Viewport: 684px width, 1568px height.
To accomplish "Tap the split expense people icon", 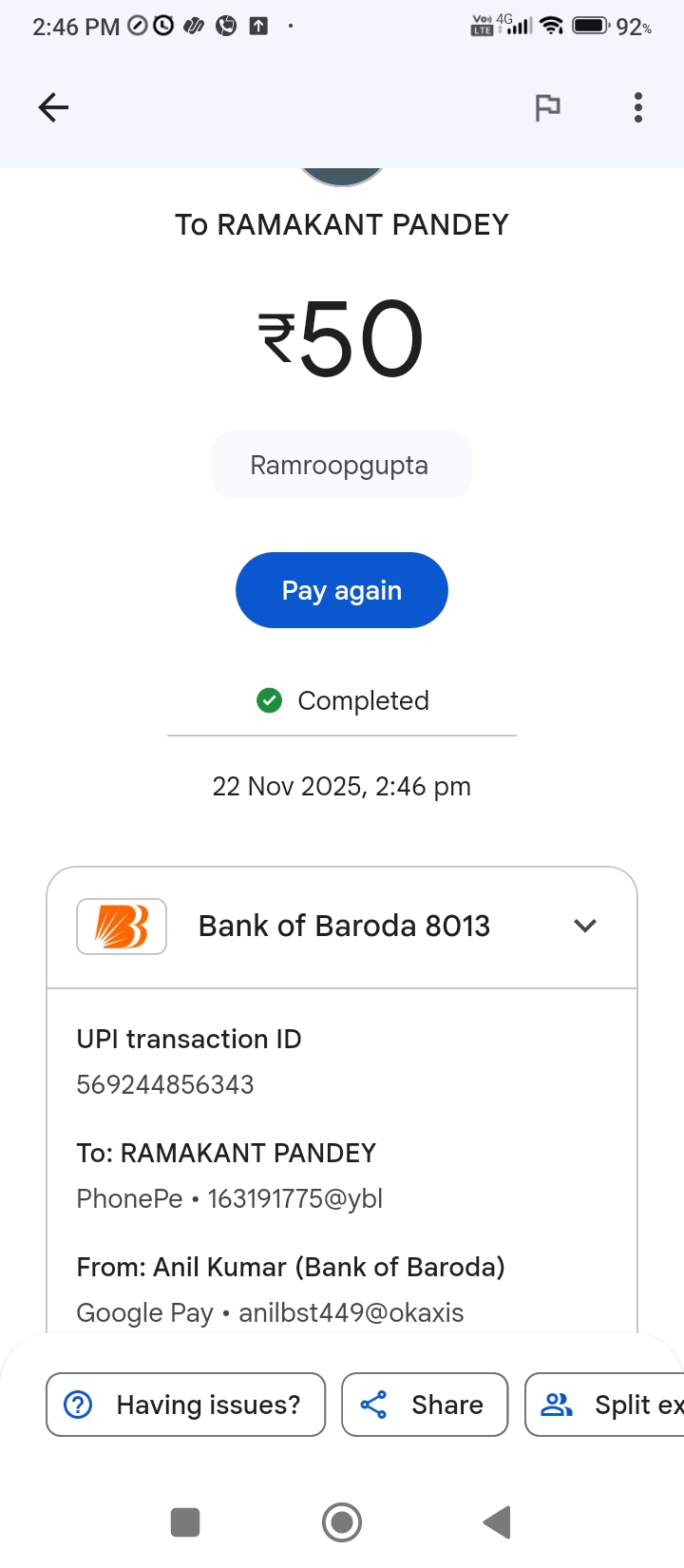I will (x=557, y=1405).
